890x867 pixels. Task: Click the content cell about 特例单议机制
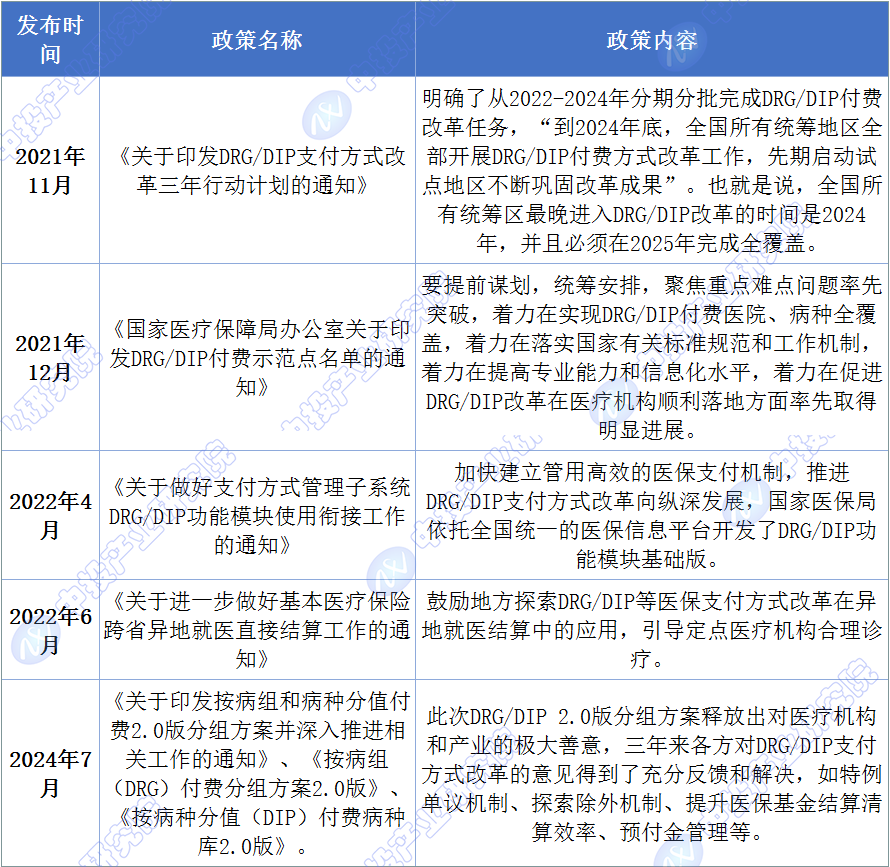pyautogui.click(x=652, y=773)
